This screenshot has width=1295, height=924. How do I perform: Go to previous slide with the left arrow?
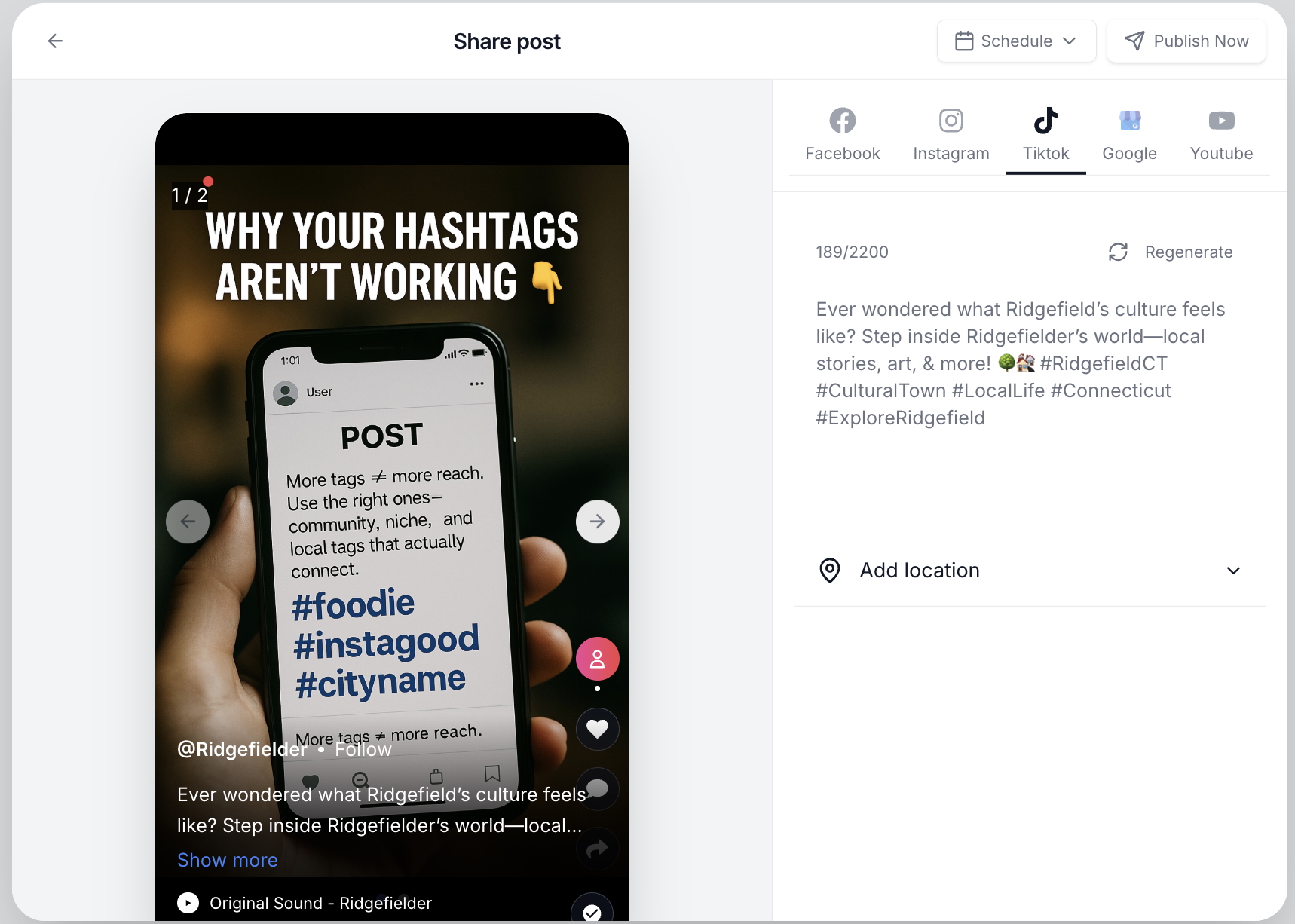click(188, 522)
